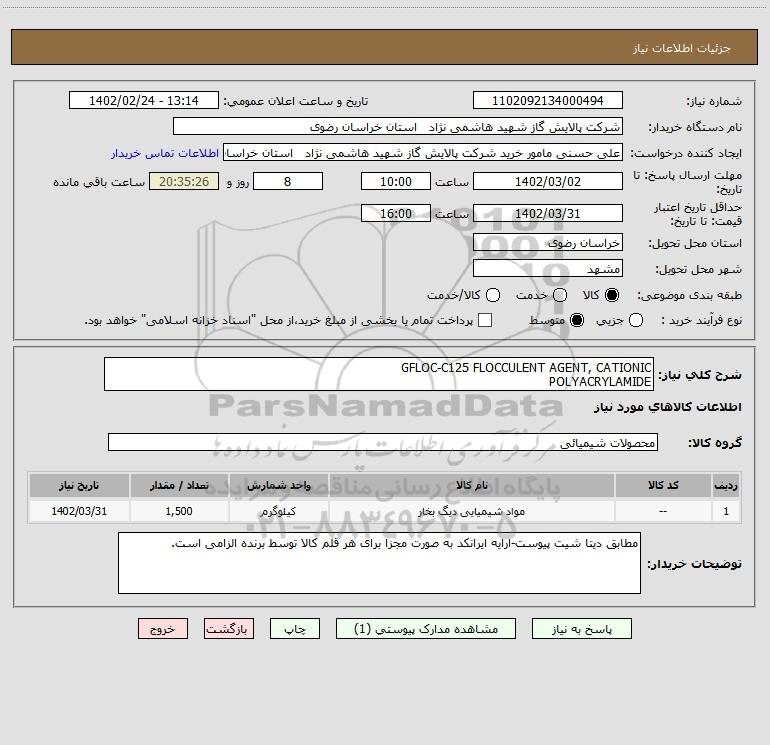This screenshot has width=770, height=745.
Task: Click the days remaining field 8
Action: click(x=288, y=181)
